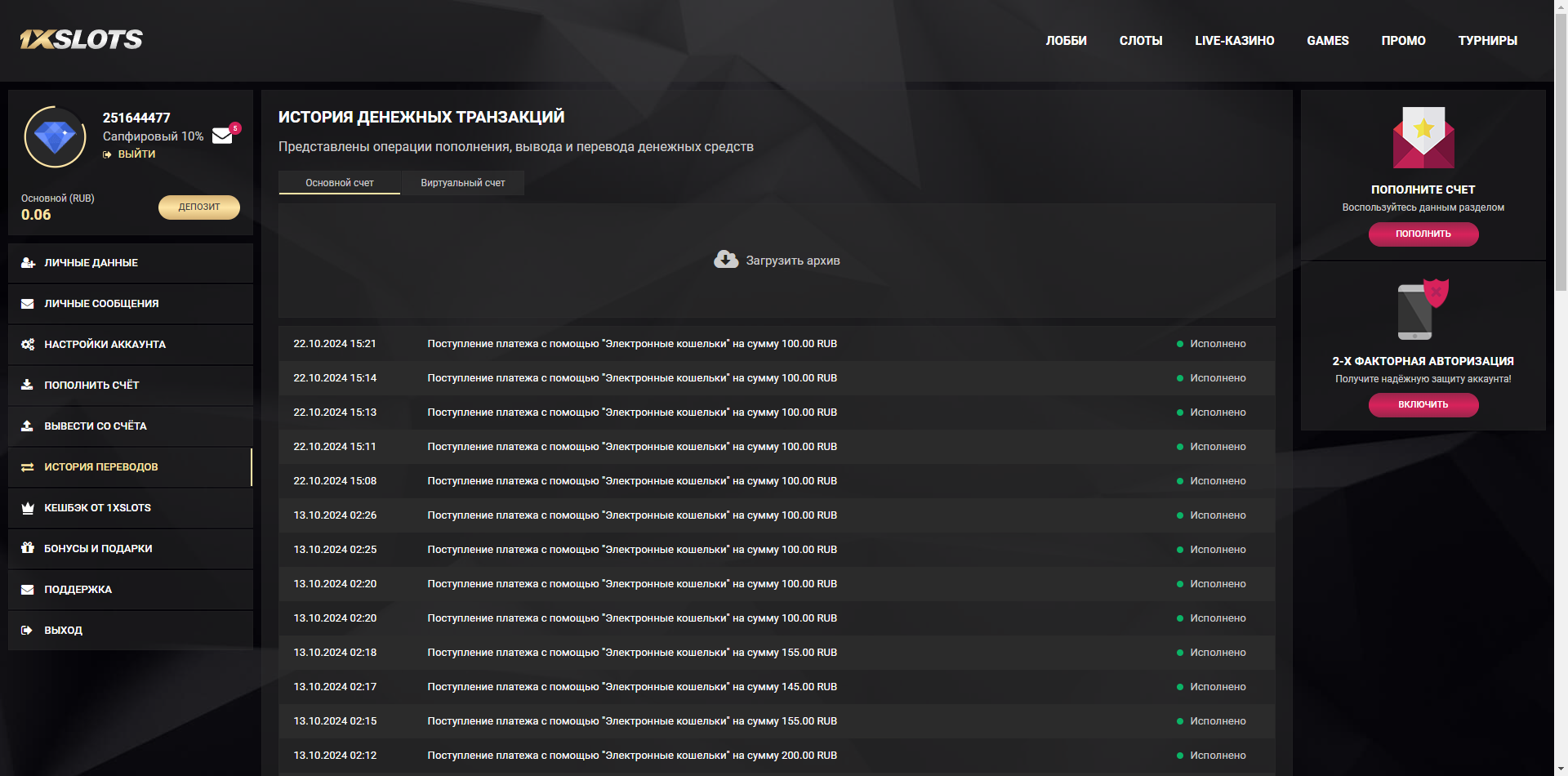Click the star envelope top-up image
Viewport: 1568px width, 776px height.
[x=1423, y=137]
